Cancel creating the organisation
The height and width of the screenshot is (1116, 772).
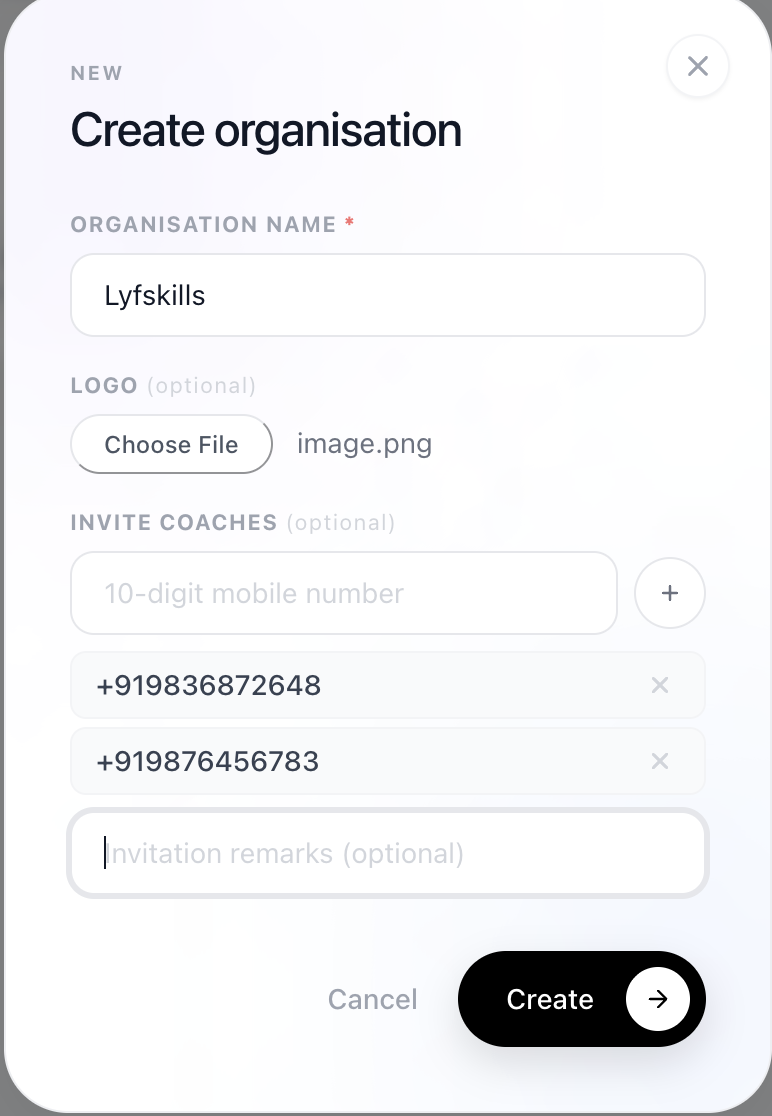[372, 999]
